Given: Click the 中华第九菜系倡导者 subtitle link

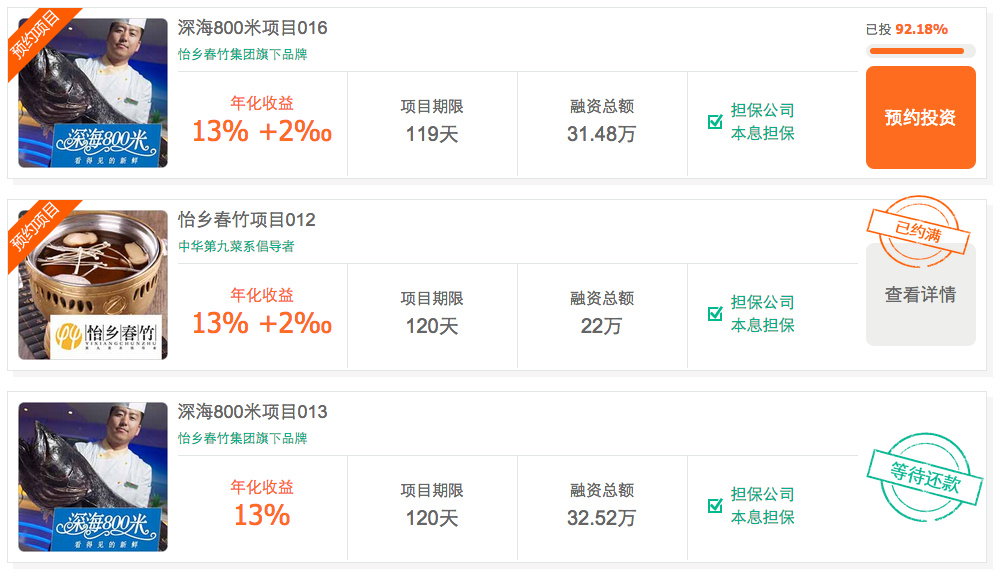Looking at the screenshot, I should 236,246.
